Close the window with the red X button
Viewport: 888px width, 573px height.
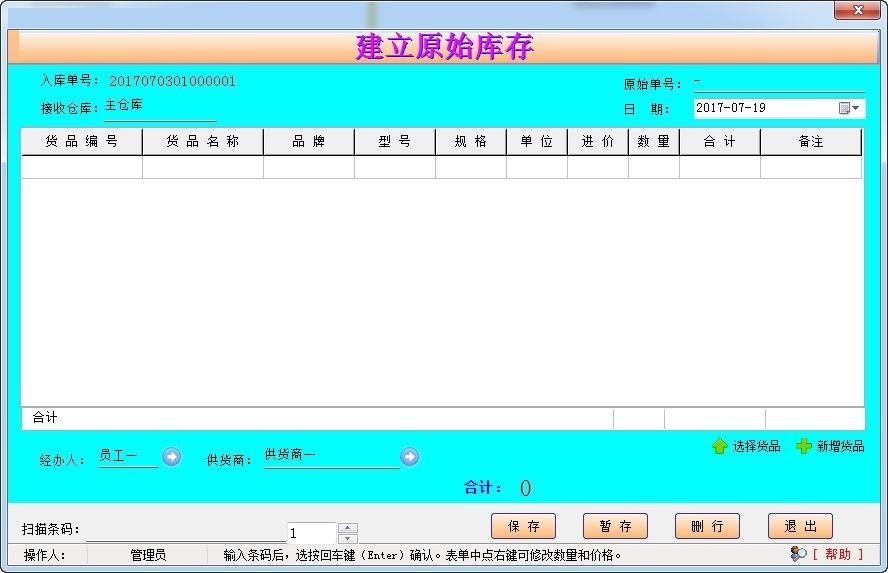(857, 10)
